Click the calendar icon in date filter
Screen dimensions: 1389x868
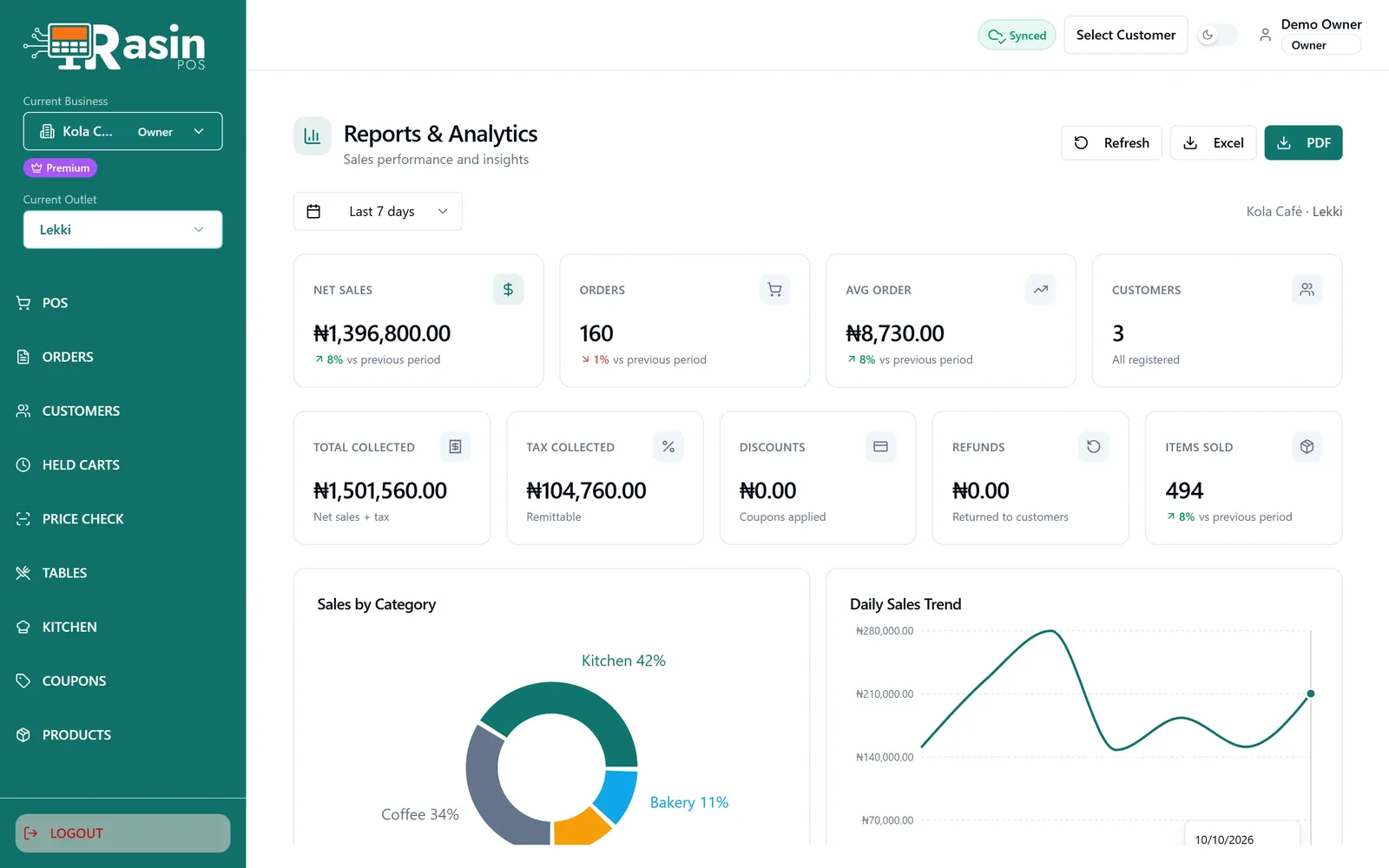(x=314, y=212)
